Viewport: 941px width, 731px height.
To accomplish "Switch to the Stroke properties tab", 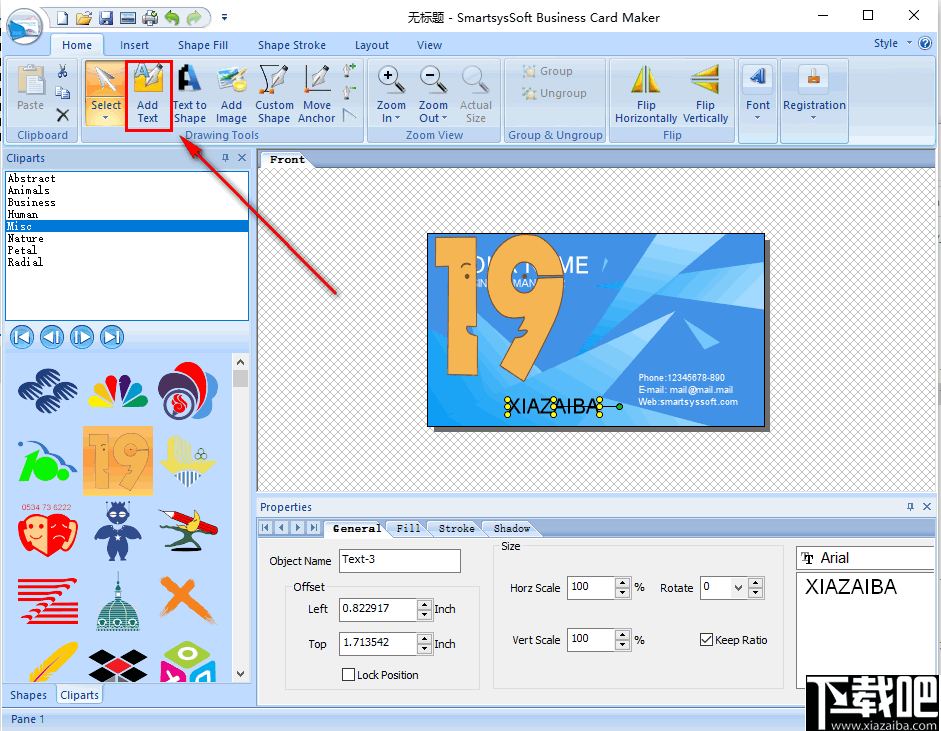I will [455, 528].
